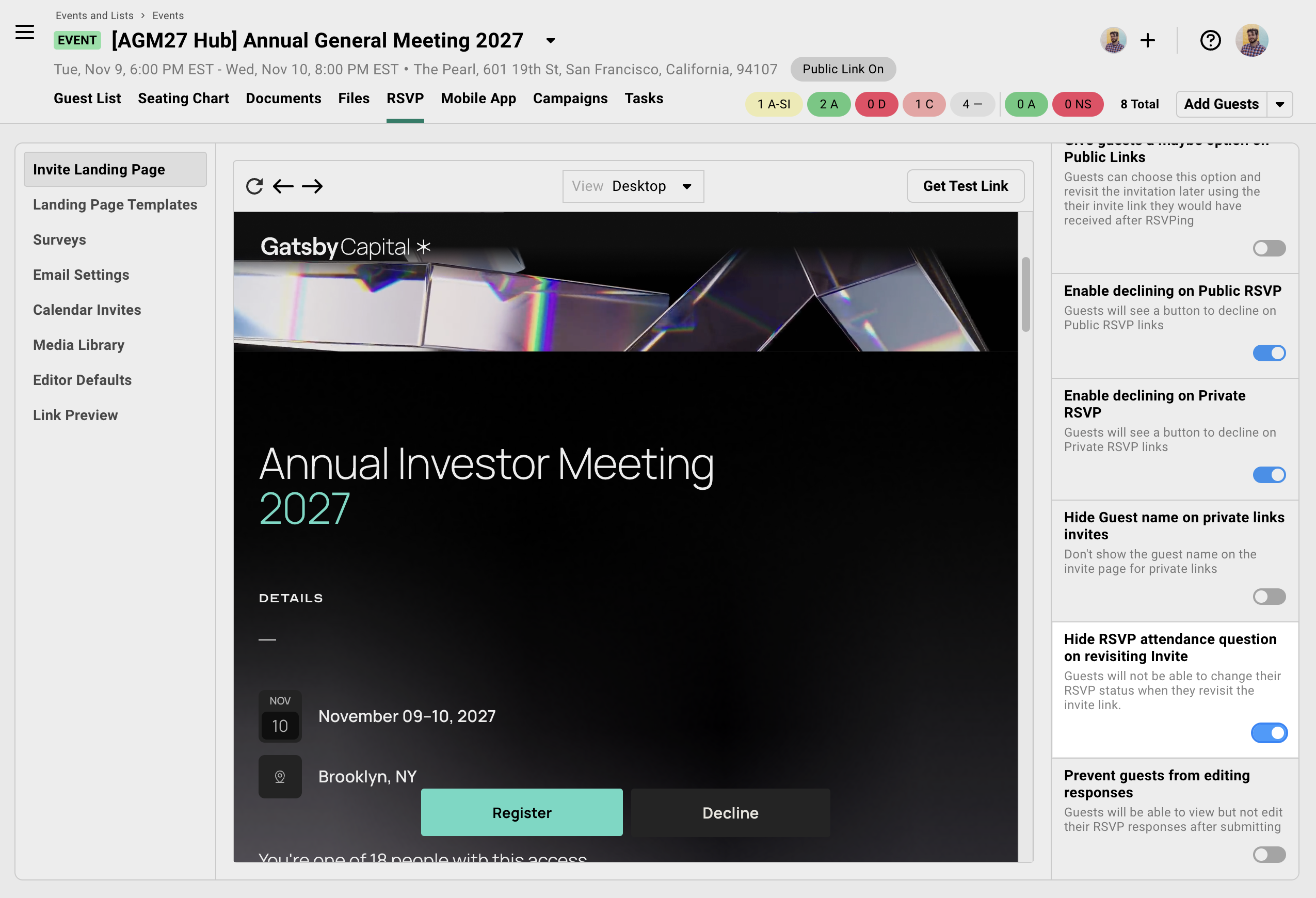Open the user profile avatar

pyautogui.click(x=1251, y=41)
